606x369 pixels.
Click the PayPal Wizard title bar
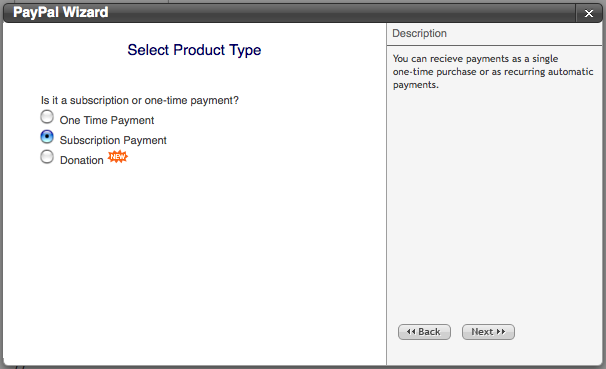[x=289, y=13]
